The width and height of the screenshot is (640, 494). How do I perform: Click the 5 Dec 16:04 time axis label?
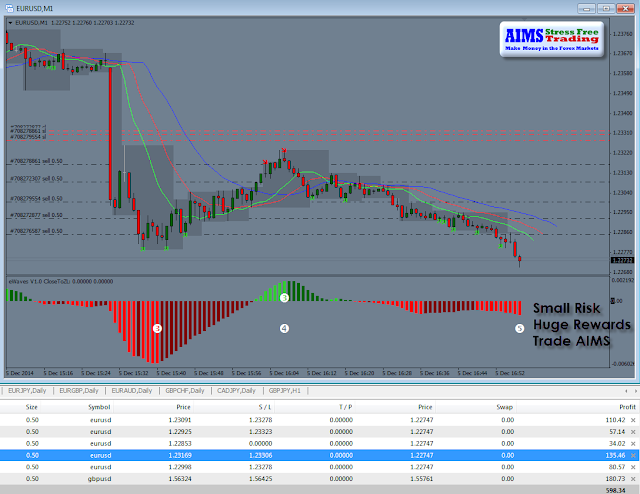[284, 373]
